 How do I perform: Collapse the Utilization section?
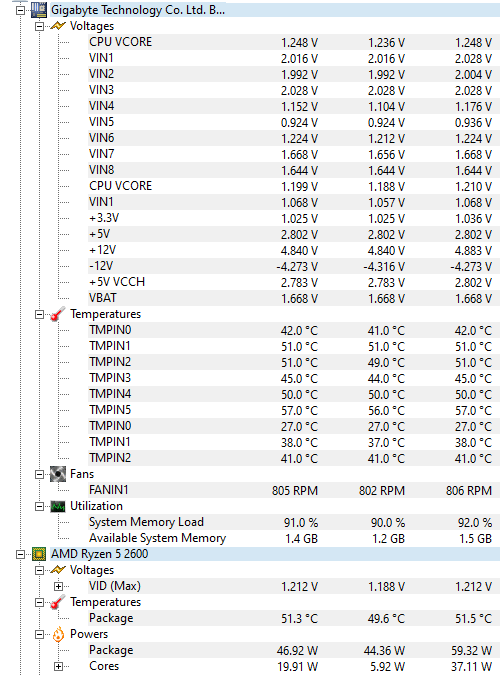click(x=39, y=507)
